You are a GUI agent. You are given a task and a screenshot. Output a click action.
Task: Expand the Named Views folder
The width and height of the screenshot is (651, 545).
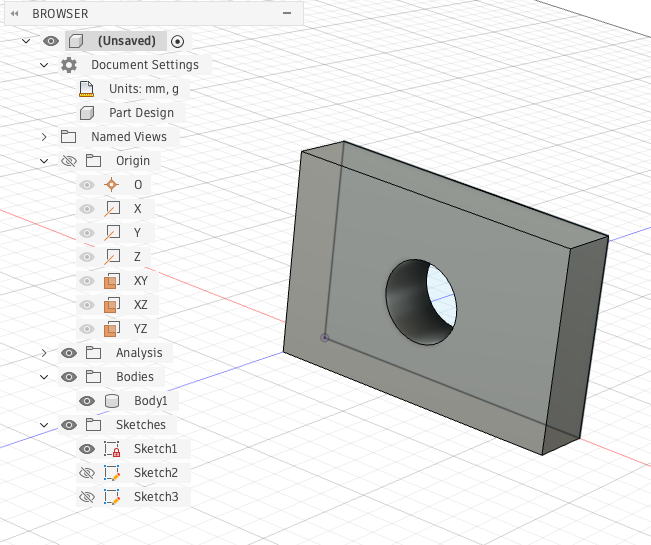tap(44, 137)
